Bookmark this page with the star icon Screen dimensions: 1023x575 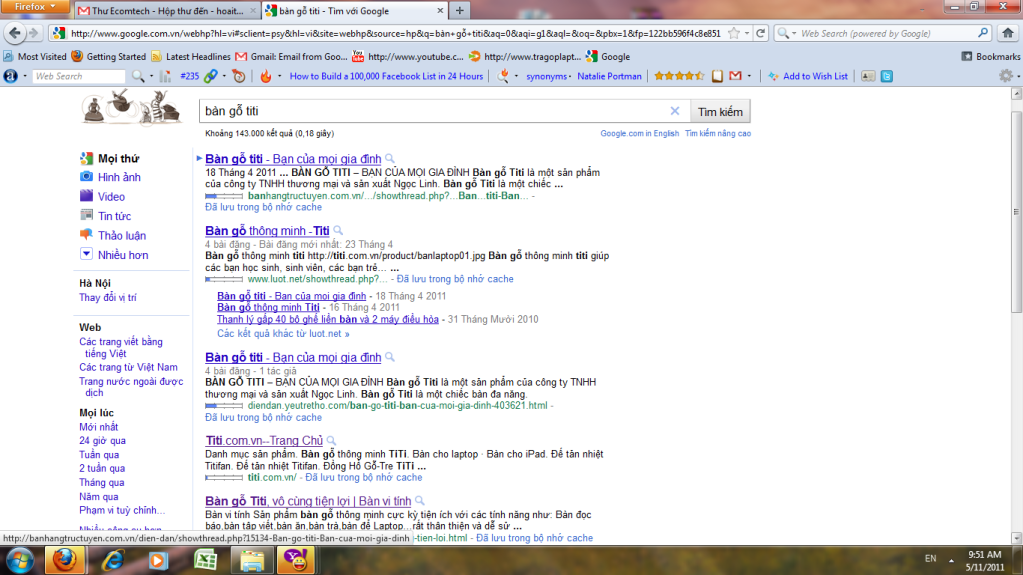pos(734,33)
